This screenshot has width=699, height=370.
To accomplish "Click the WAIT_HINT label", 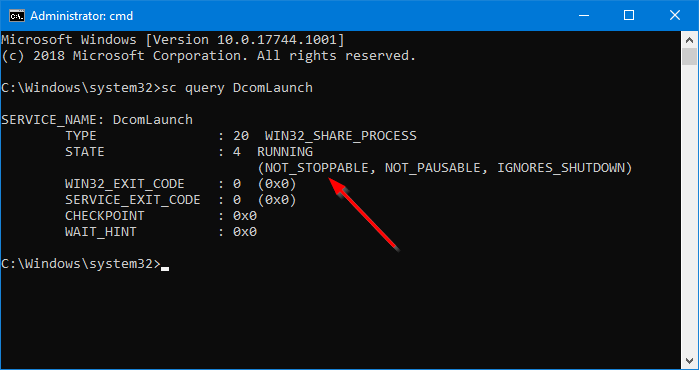I will tap(100, 232).
